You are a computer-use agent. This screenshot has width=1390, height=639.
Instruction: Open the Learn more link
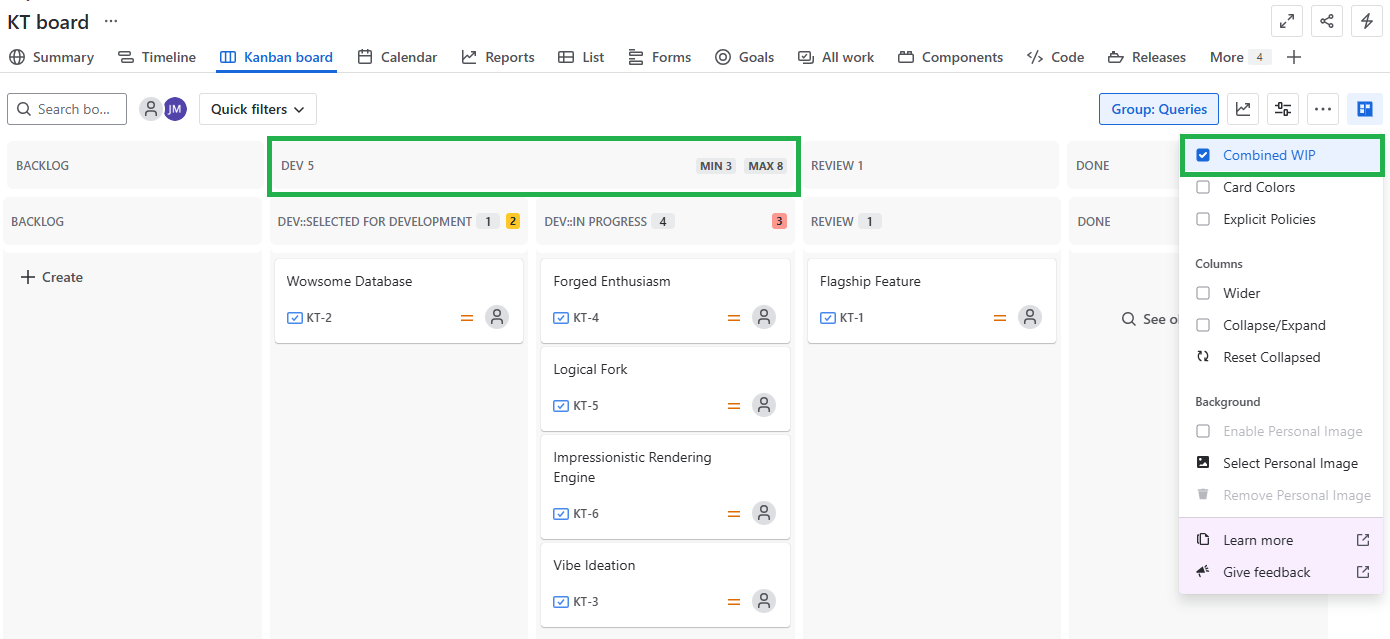point(1258,540)
